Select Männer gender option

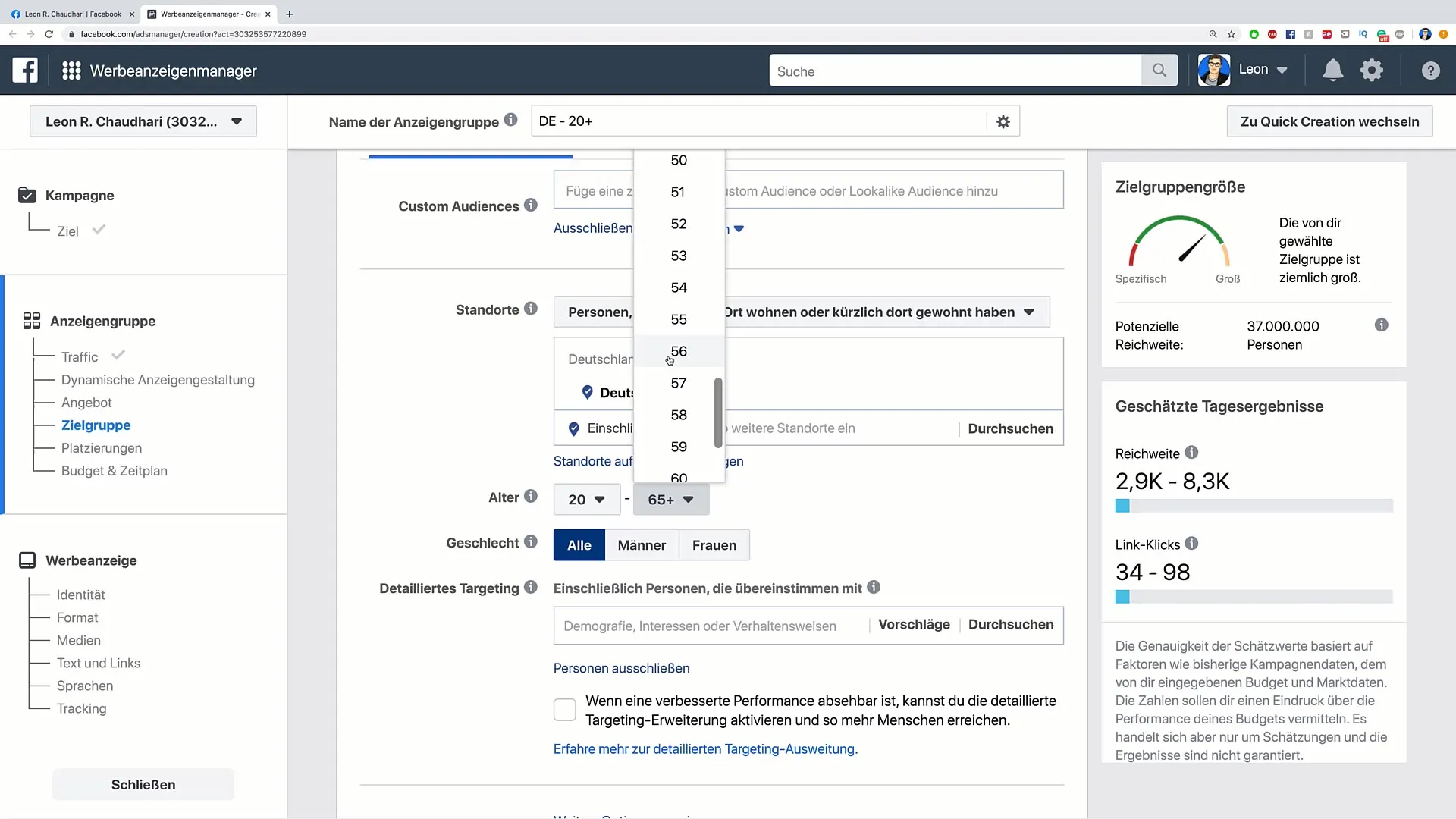642,545
